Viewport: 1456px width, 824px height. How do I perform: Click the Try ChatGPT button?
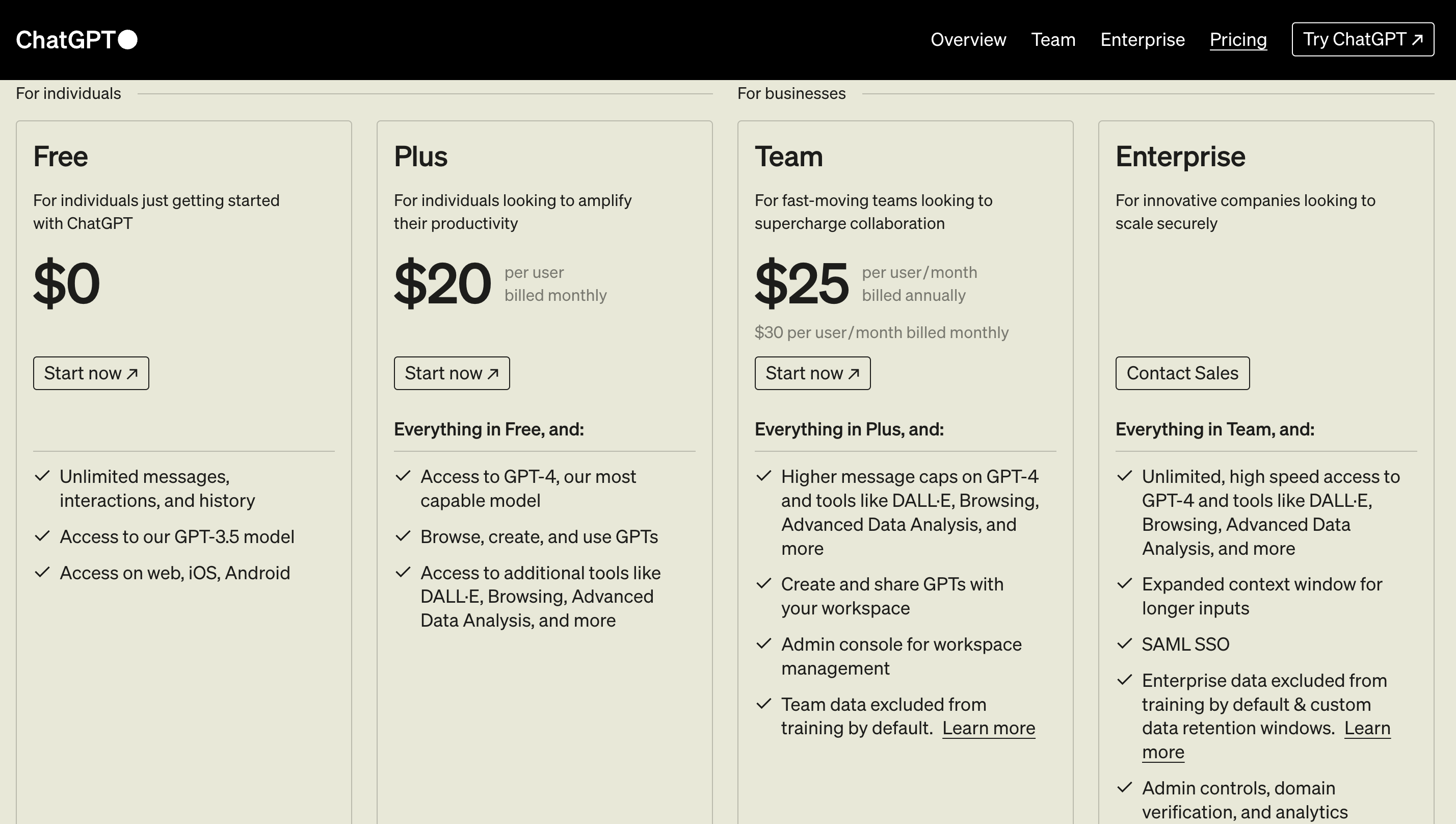click(x=1362, y=39)
